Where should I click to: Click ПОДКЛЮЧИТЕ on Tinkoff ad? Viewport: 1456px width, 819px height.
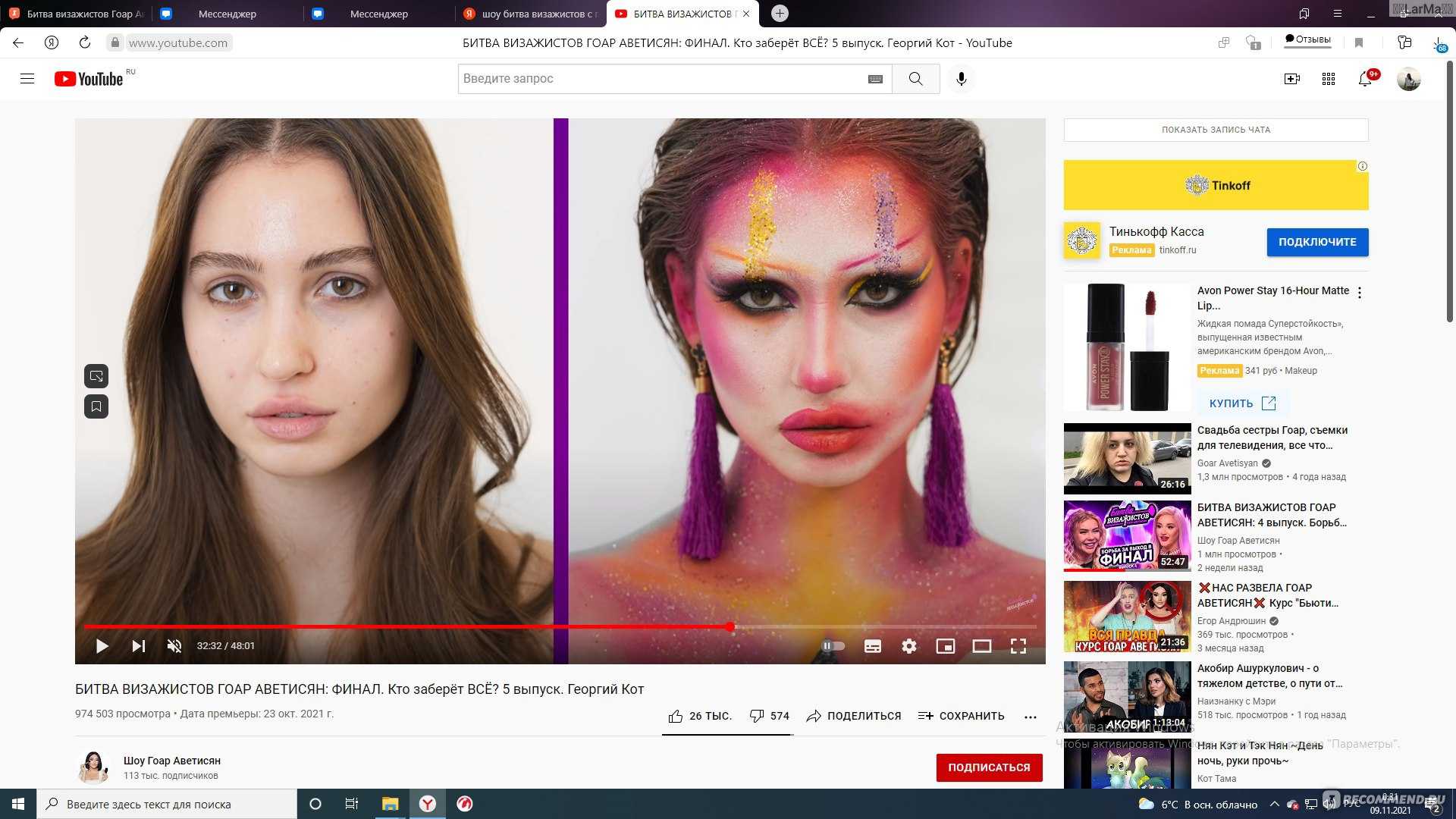1317,242
